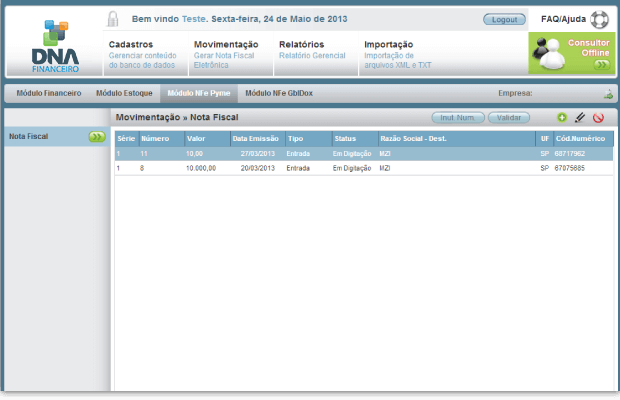Open the Importação menu
The width and height of the screenshot is (620, 400).
click(389, 45)
